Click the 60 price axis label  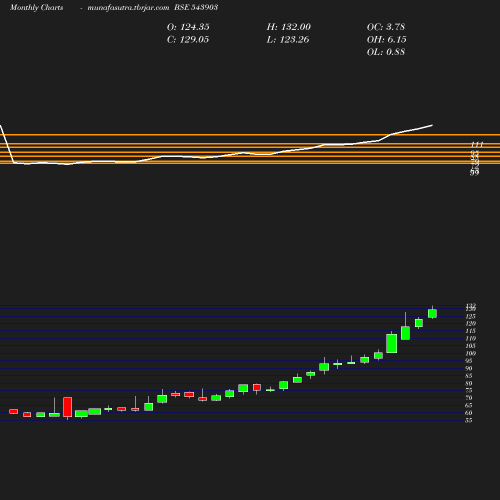tap(469, 413)
